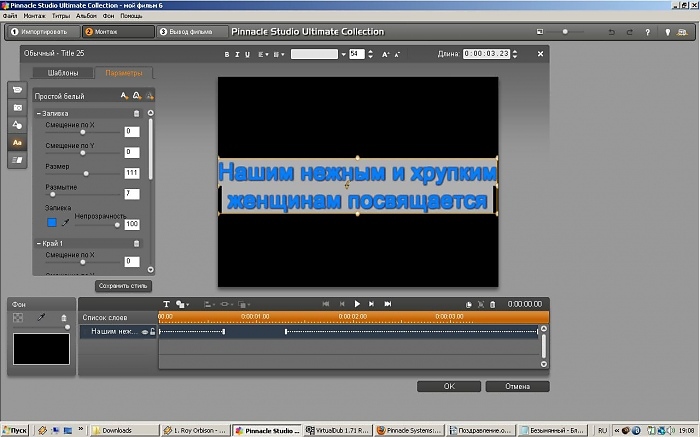Step back one frame

(x=342, y=304)
